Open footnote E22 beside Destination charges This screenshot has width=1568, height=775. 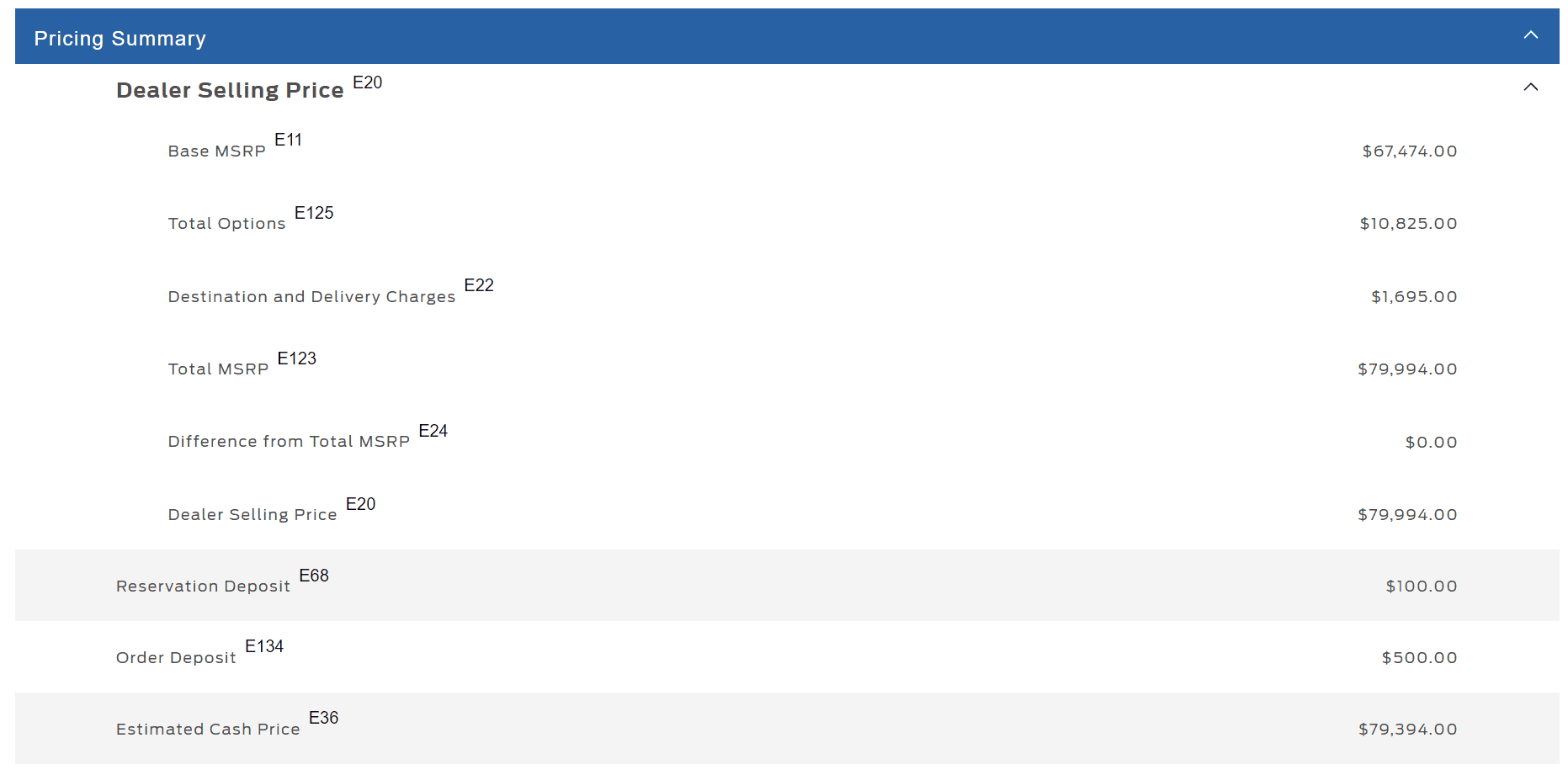(x=479, y=285)
